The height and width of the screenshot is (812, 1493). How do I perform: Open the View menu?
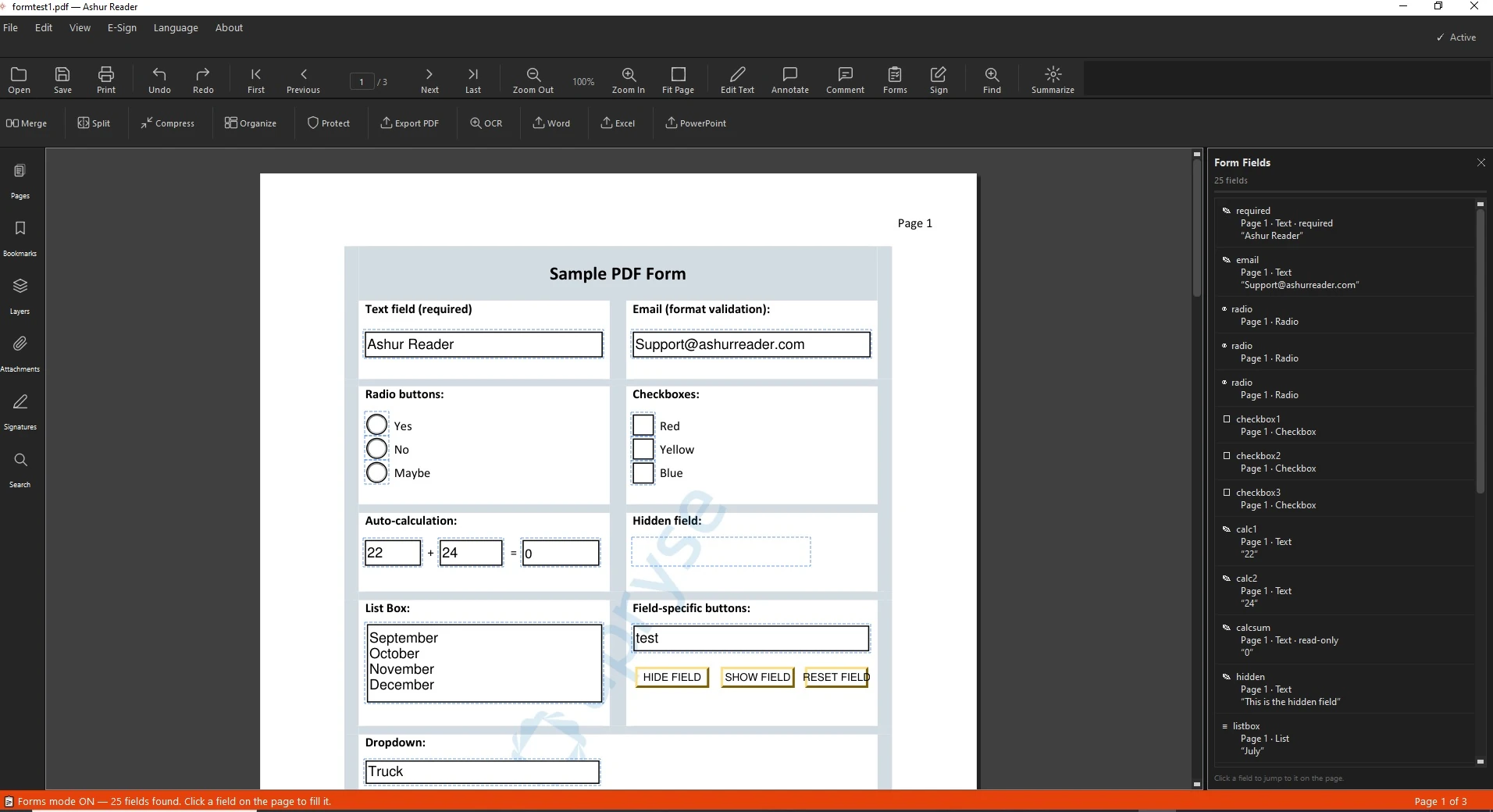[80, 27]
